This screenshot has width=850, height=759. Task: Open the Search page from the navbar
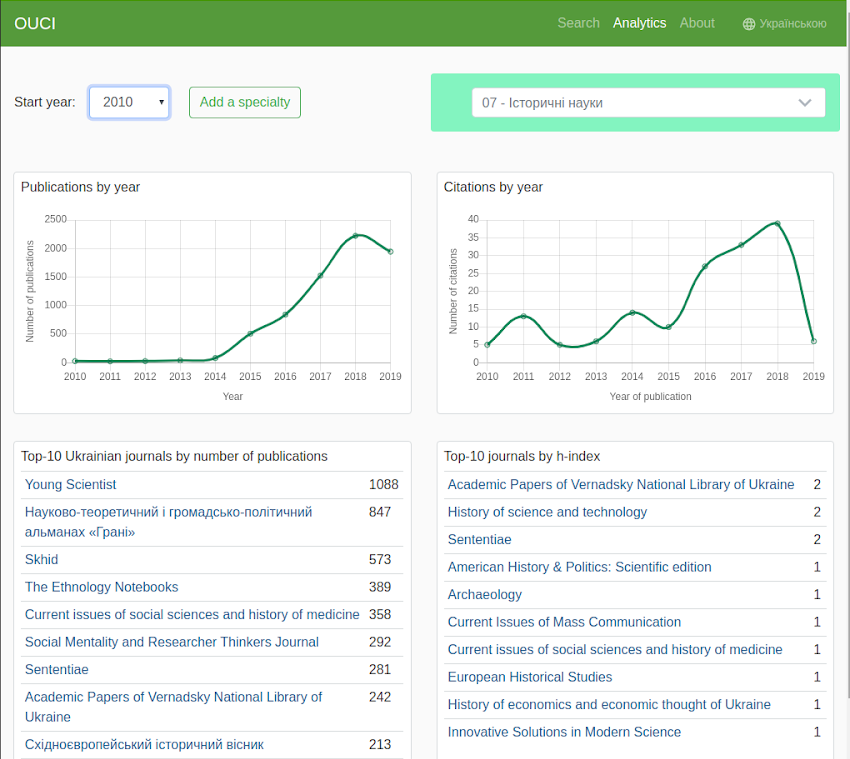[x=578, y=22]
